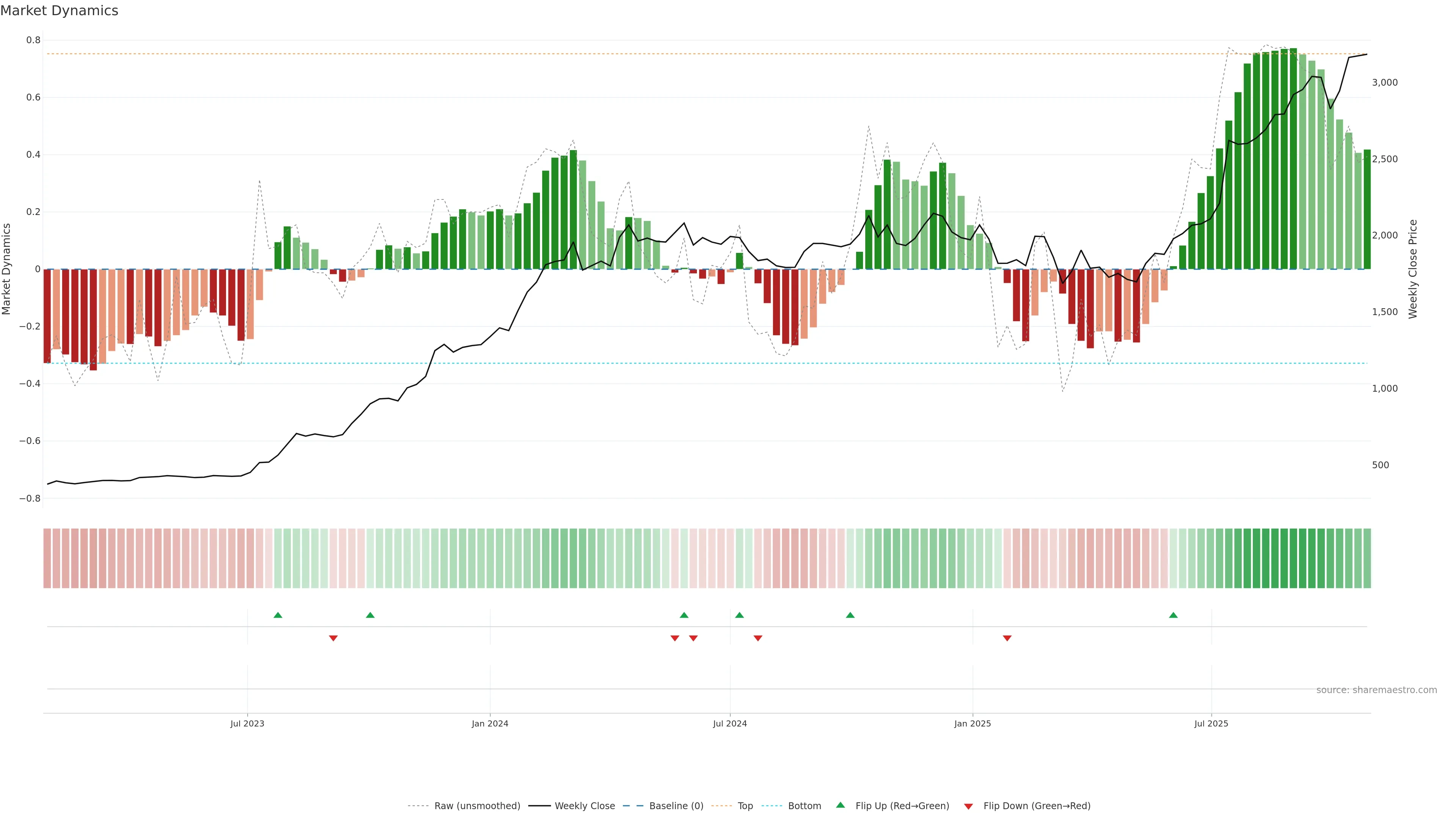This screenshot has width=1456, height=819.
Task: Click the green flip-up triangle just before Jul 2025
Action: click(1174, 615)
